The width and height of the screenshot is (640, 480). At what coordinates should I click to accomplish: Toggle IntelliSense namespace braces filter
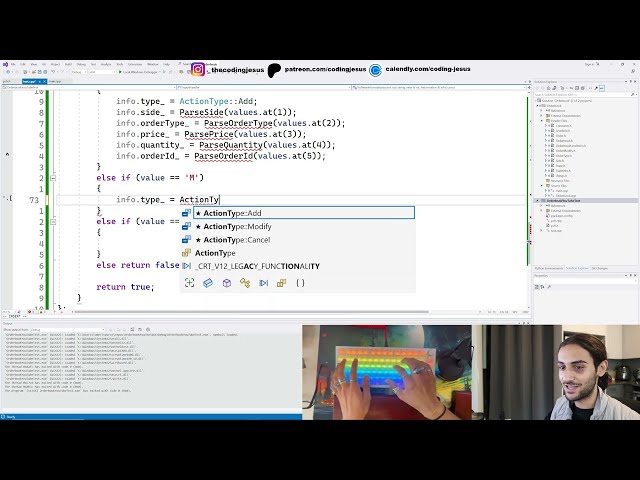click(300, 283)
